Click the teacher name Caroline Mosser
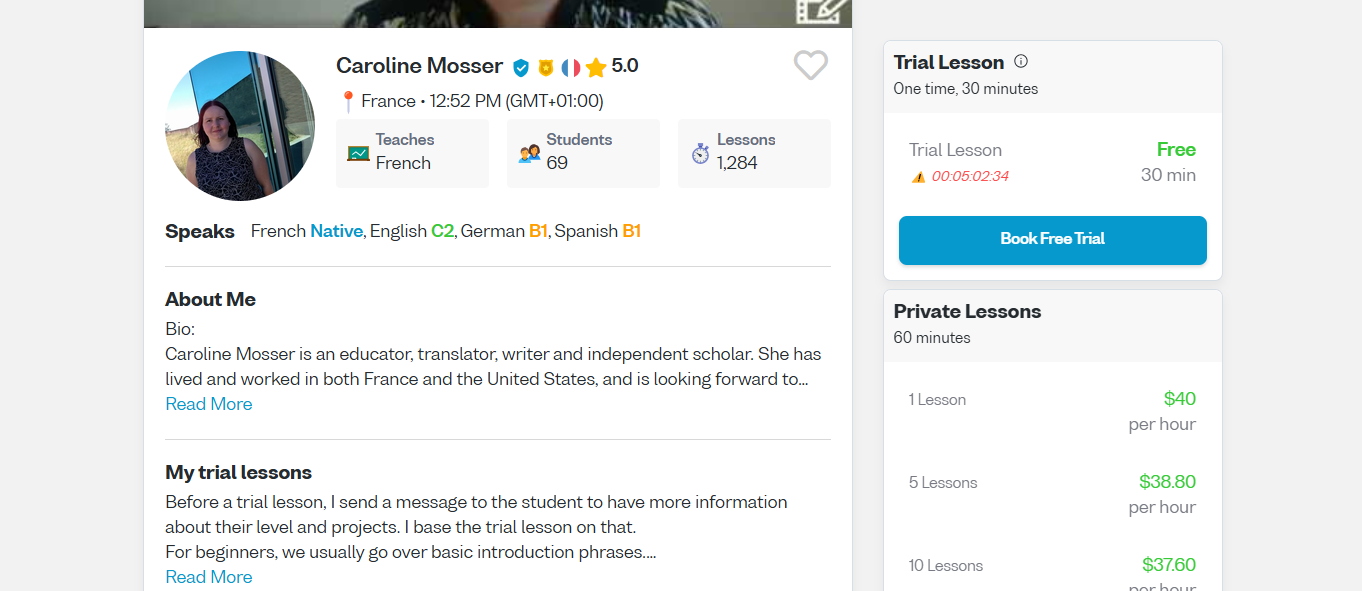Image resolution: width=1362 pixels, height=591 pixels. pyautogui.click(x=419, y=65)
